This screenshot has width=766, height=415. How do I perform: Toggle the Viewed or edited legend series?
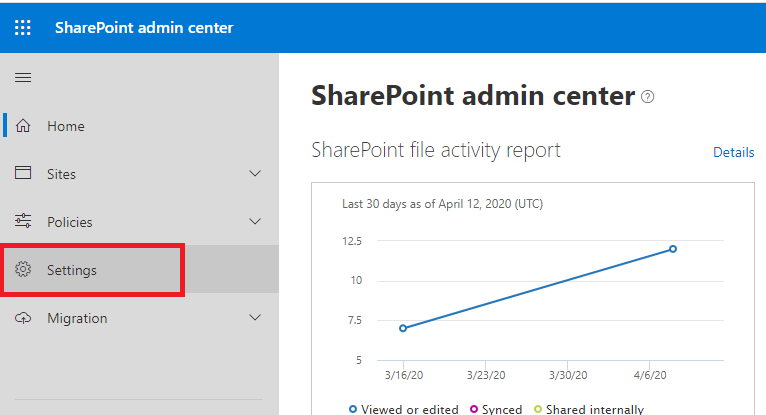click(x=403, y=409)
